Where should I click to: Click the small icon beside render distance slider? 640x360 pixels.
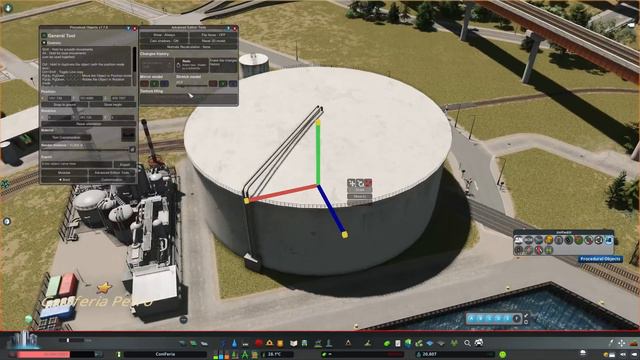coord(132,149)
